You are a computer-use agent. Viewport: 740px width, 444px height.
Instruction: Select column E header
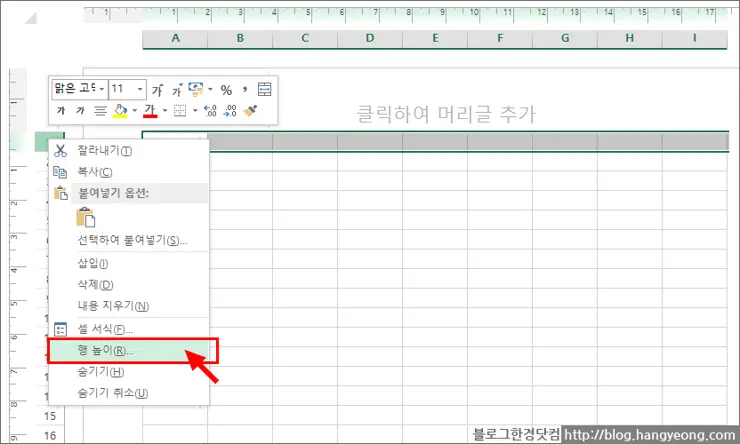pos(435,39)
